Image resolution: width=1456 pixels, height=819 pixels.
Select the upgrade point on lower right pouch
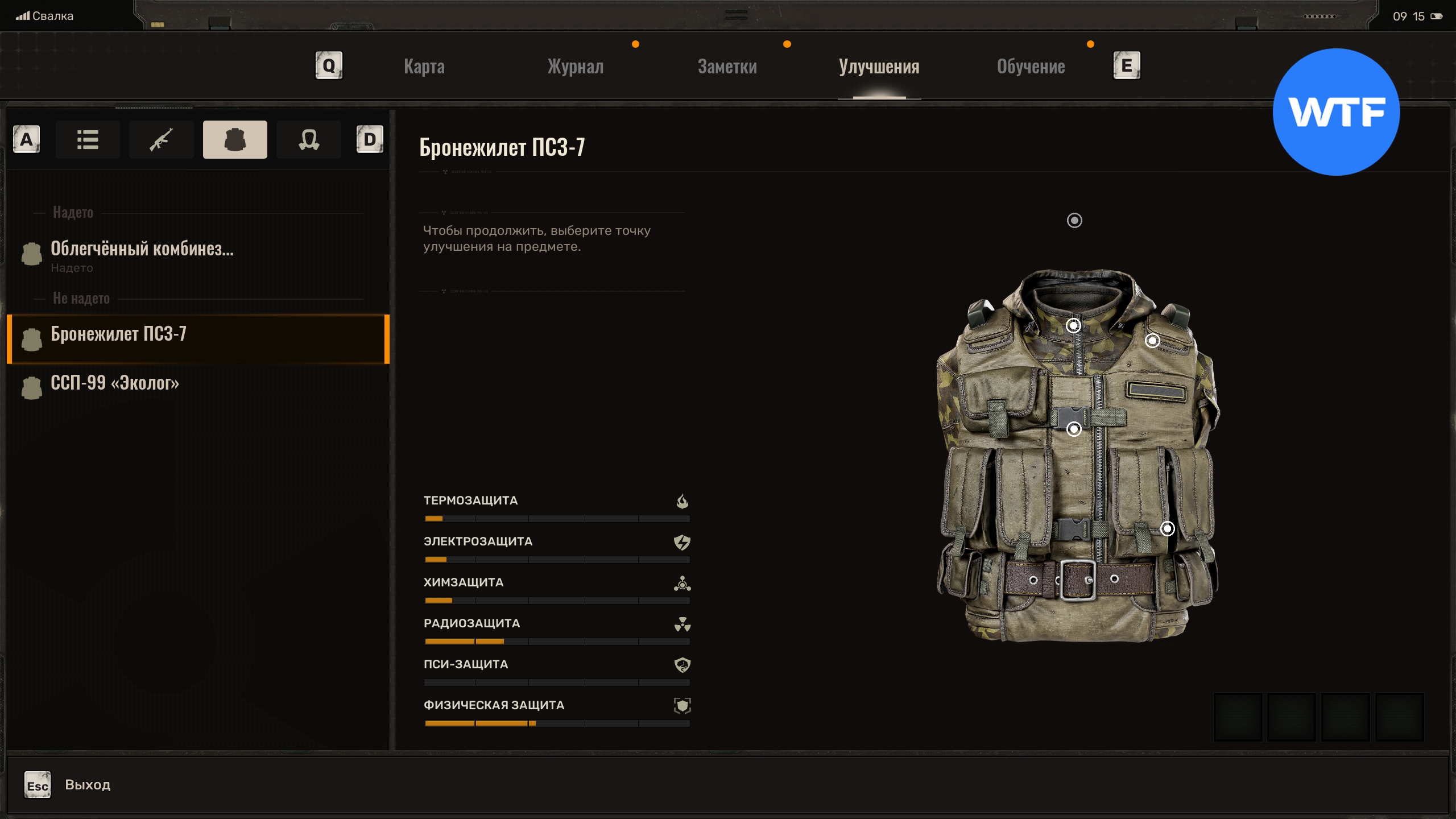pyautogui.click(x=1167, y=529)
